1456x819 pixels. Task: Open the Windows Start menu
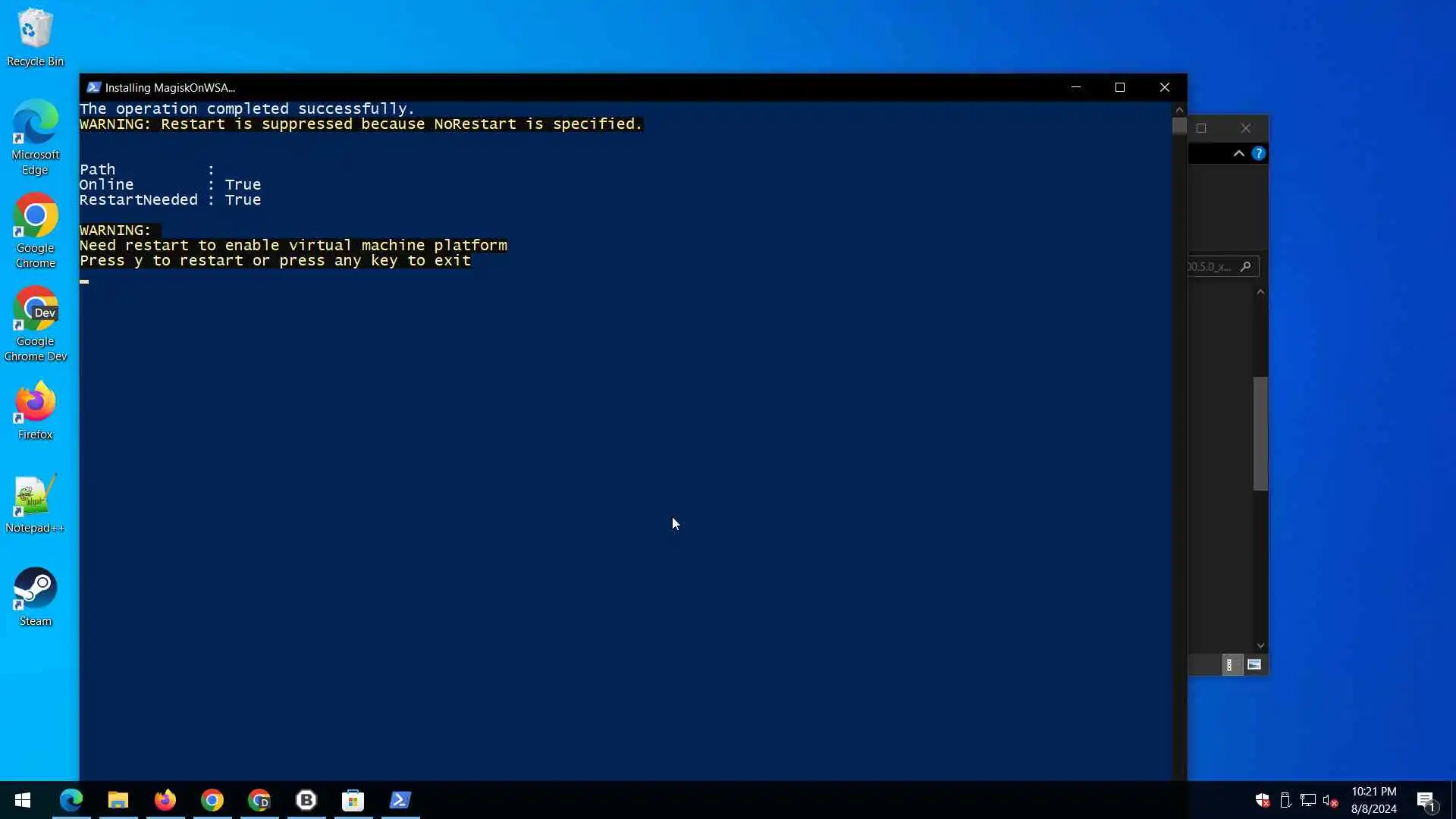[x=23, y=800]
